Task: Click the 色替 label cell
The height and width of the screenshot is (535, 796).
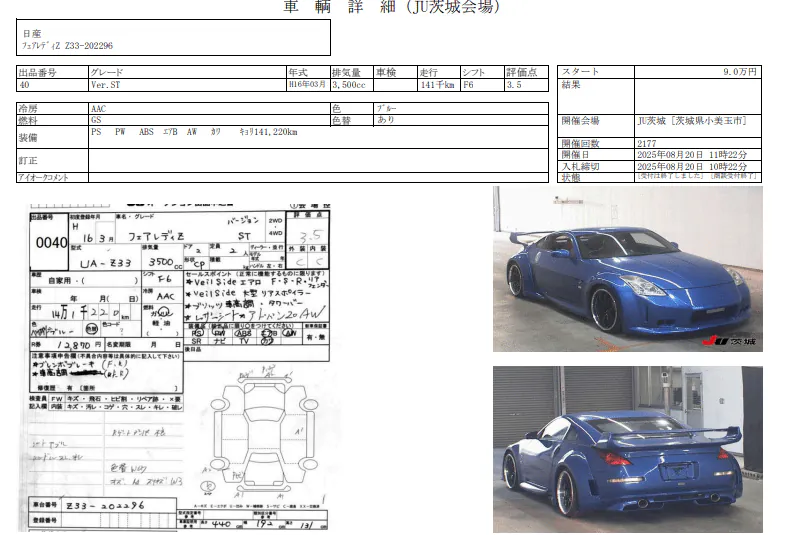Action: coord(342,120)
